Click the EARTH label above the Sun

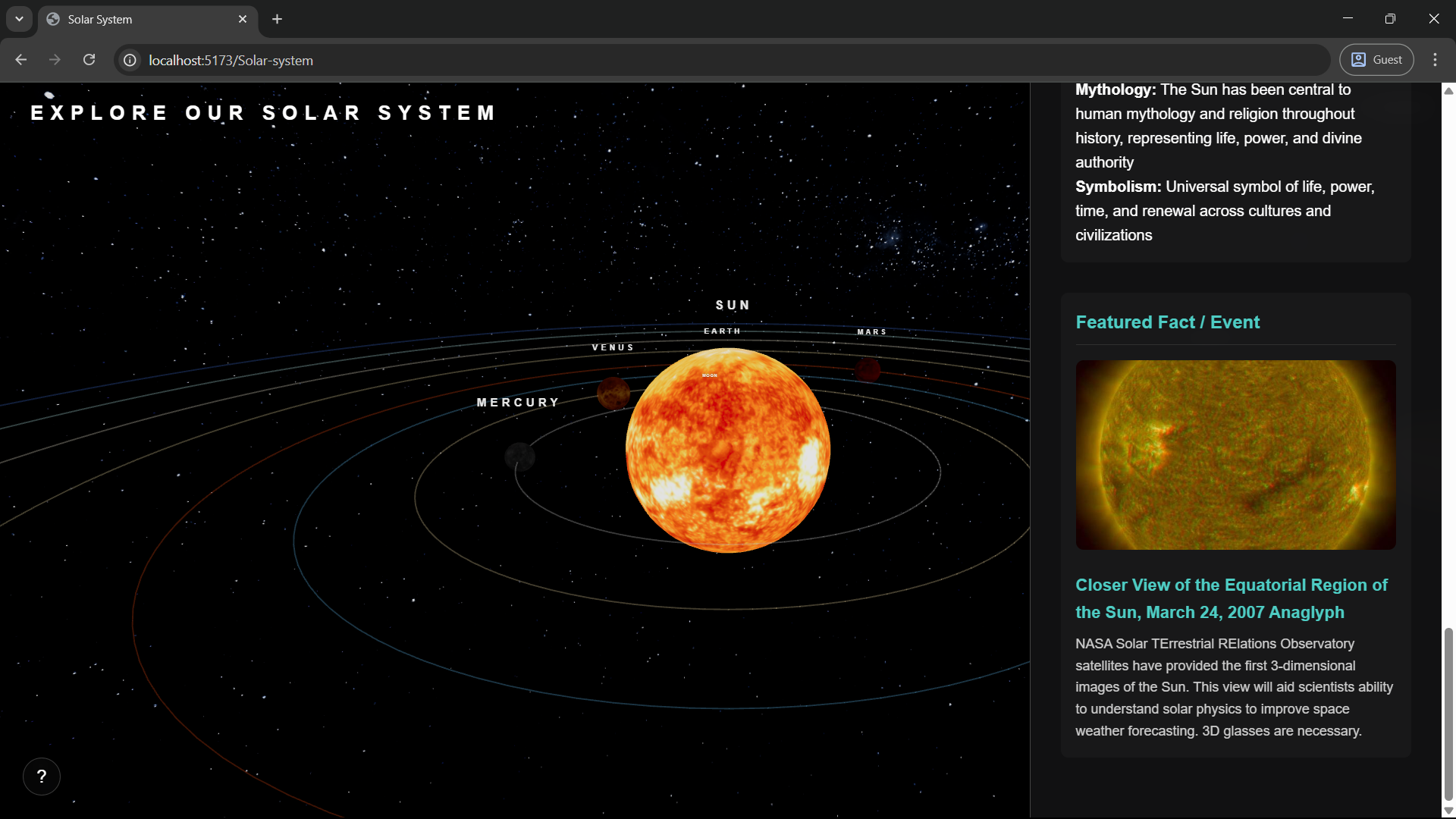point(722,331)
